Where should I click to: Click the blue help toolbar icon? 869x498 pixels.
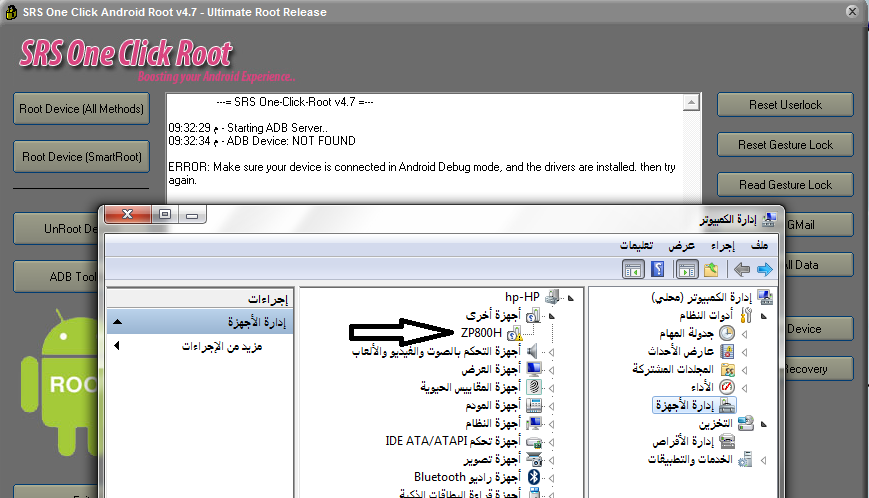[657, 270]
